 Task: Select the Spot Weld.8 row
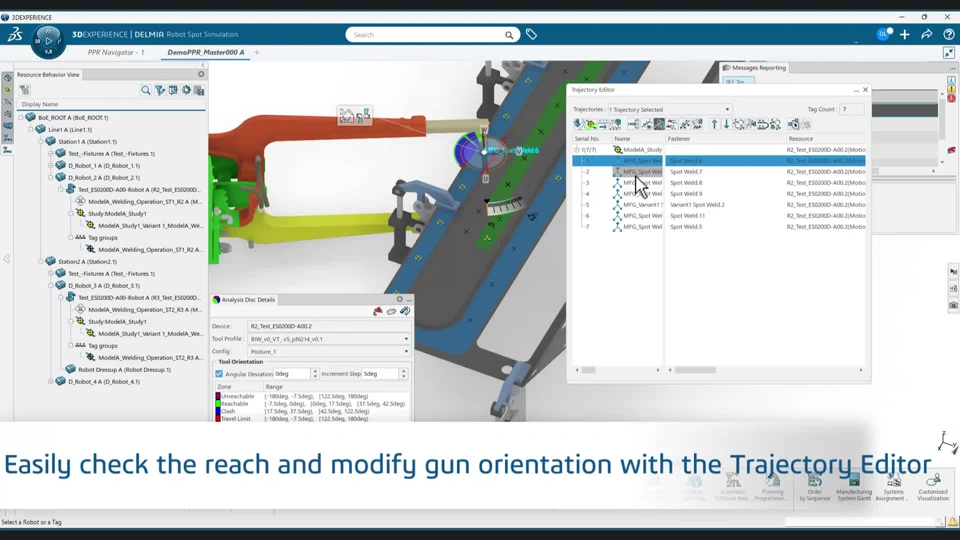click(719, 182)
